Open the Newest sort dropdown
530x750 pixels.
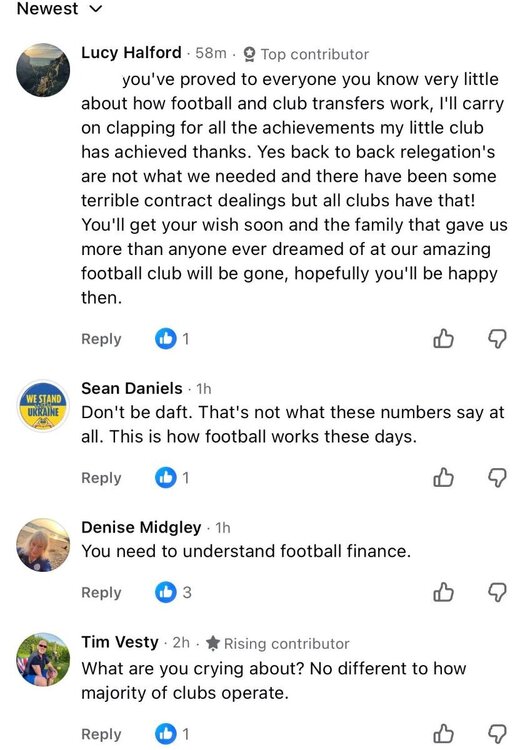point(59,8)
